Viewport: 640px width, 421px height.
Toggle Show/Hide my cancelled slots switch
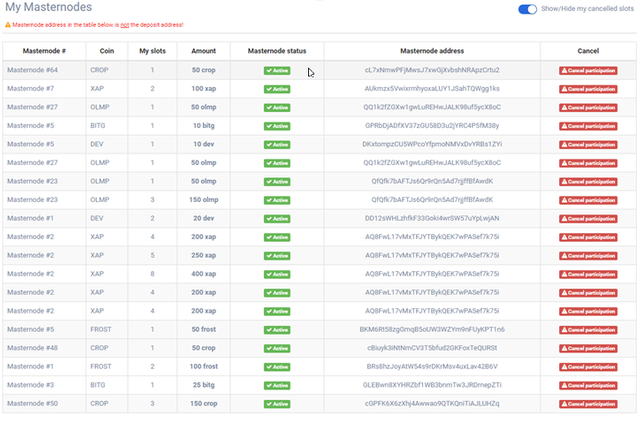coord(527,9)
